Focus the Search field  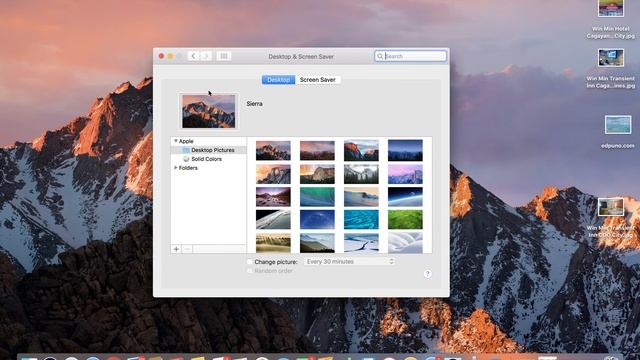(x=410, y=56)
